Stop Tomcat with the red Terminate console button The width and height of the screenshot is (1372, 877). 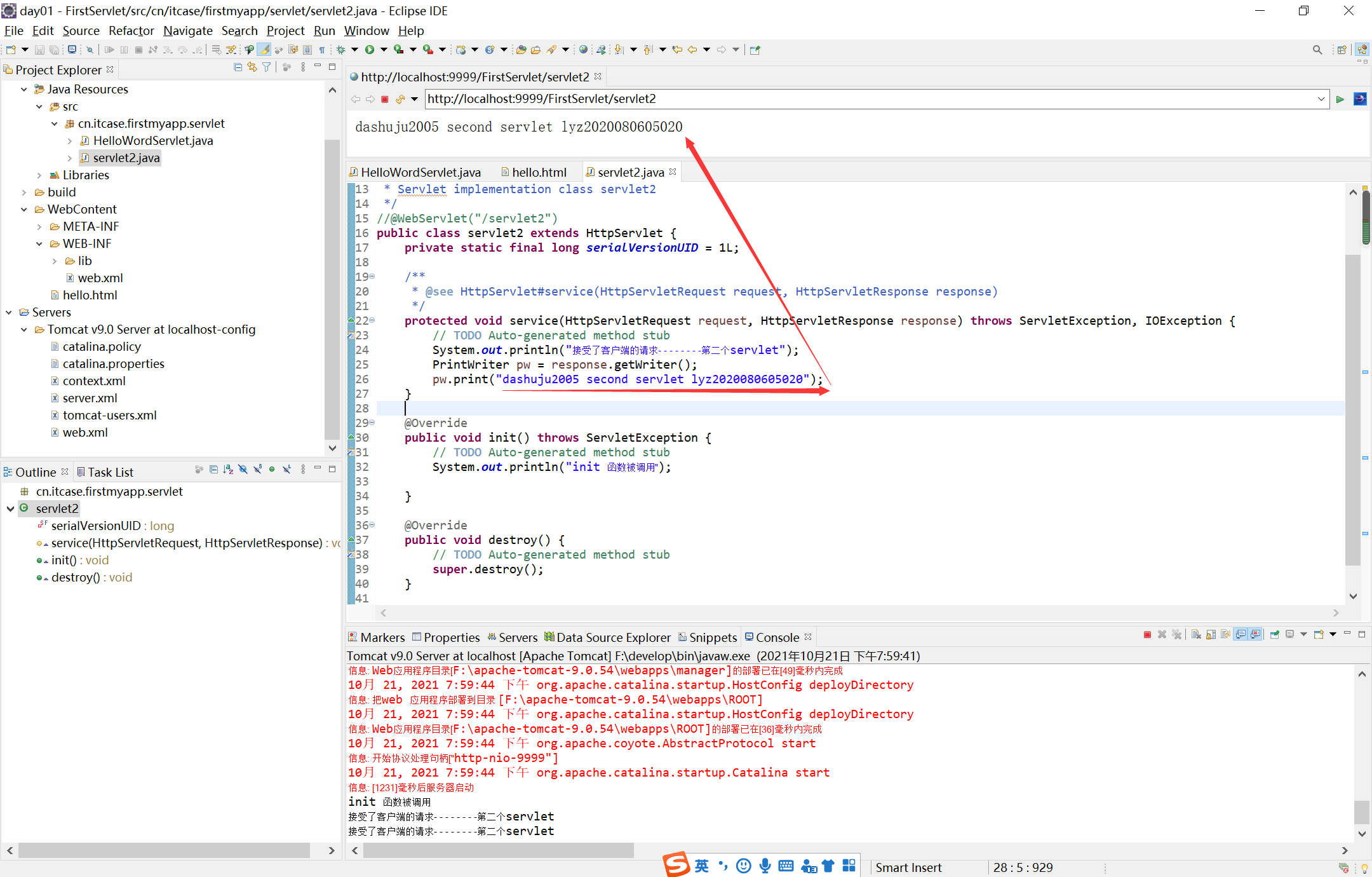[1147, 634]
